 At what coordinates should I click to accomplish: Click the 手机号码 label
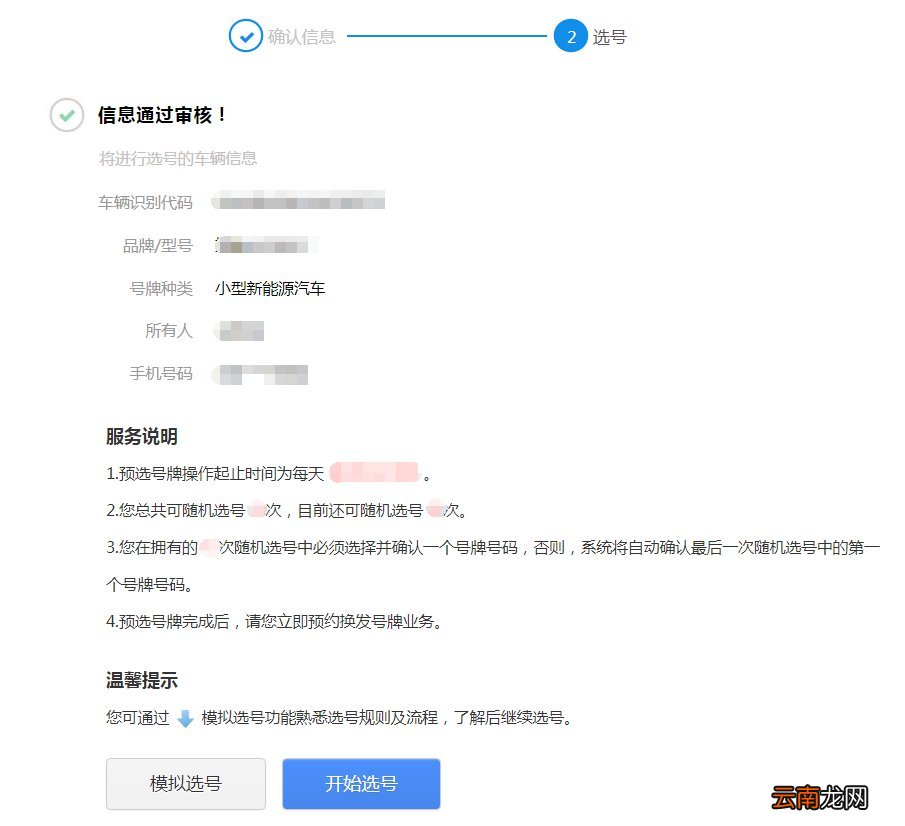point(161,373)
